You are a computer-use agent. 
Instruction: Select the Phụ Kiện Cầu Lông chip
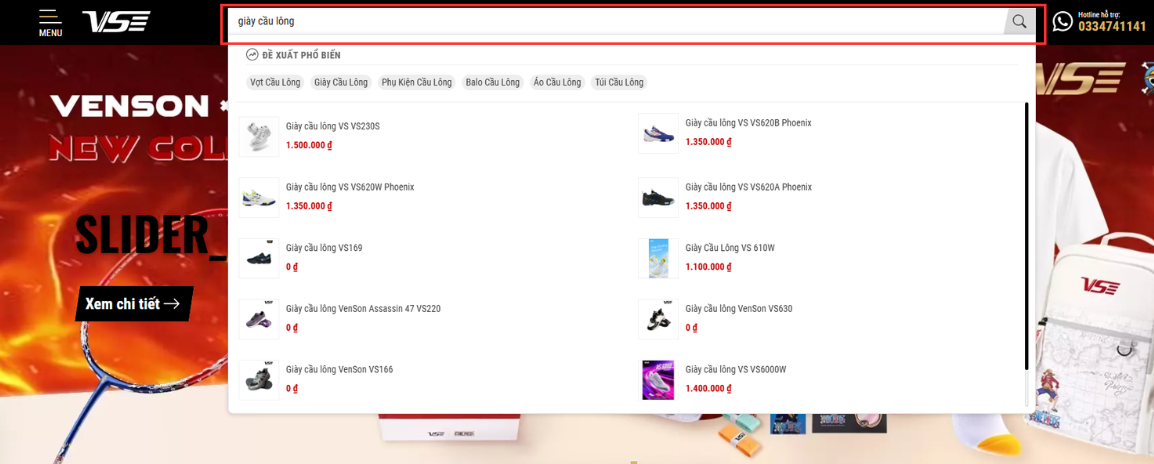pyautogui.click(x=417, y=82)
